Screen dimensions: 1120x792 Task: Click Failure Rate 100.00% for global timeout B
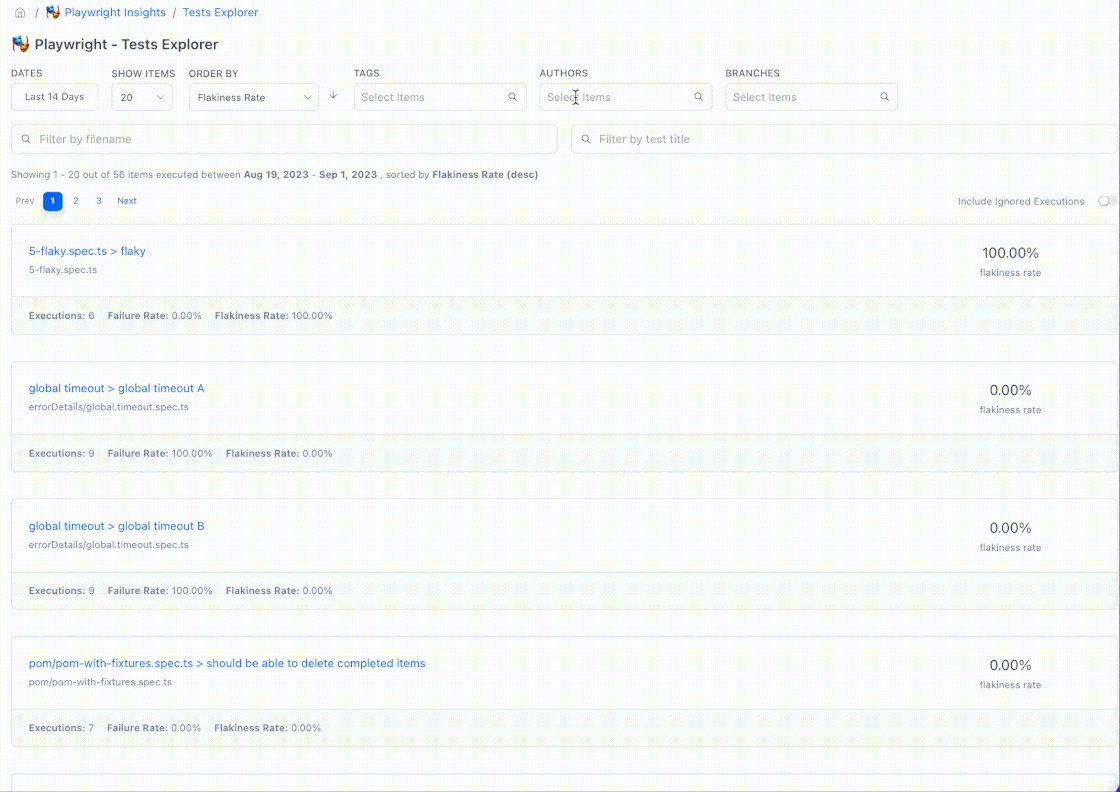pos(160,591)
